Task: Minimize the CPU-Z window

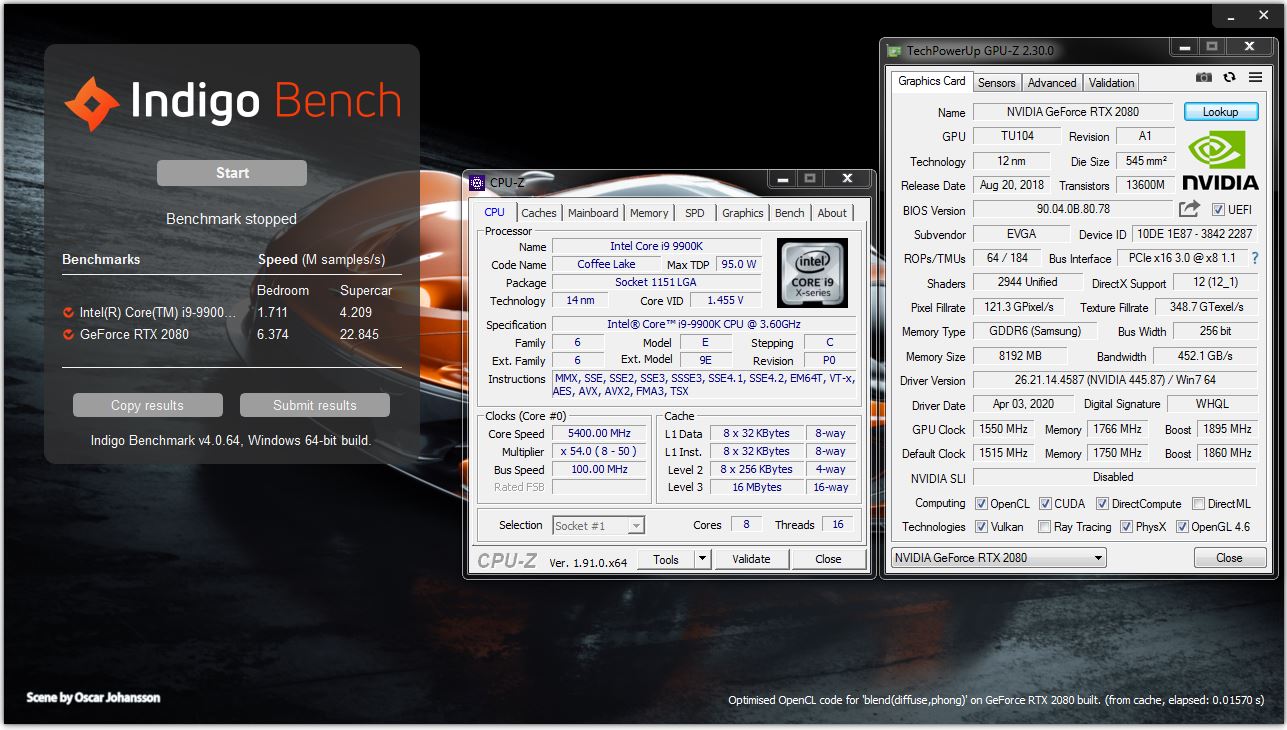Action: (x=782, y=179)
